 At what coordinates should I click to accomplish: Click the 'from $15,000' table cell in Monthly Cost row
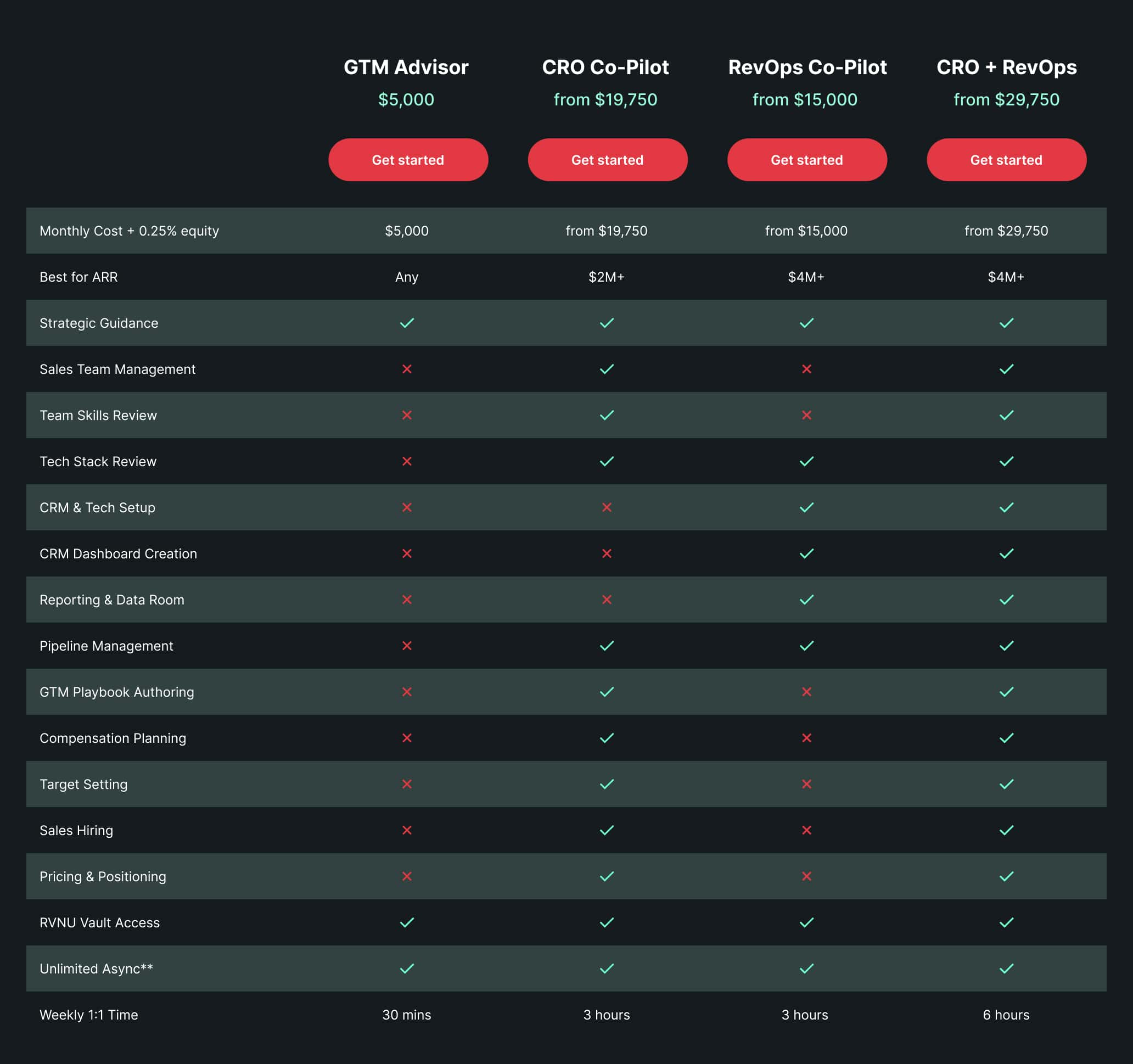806,231
